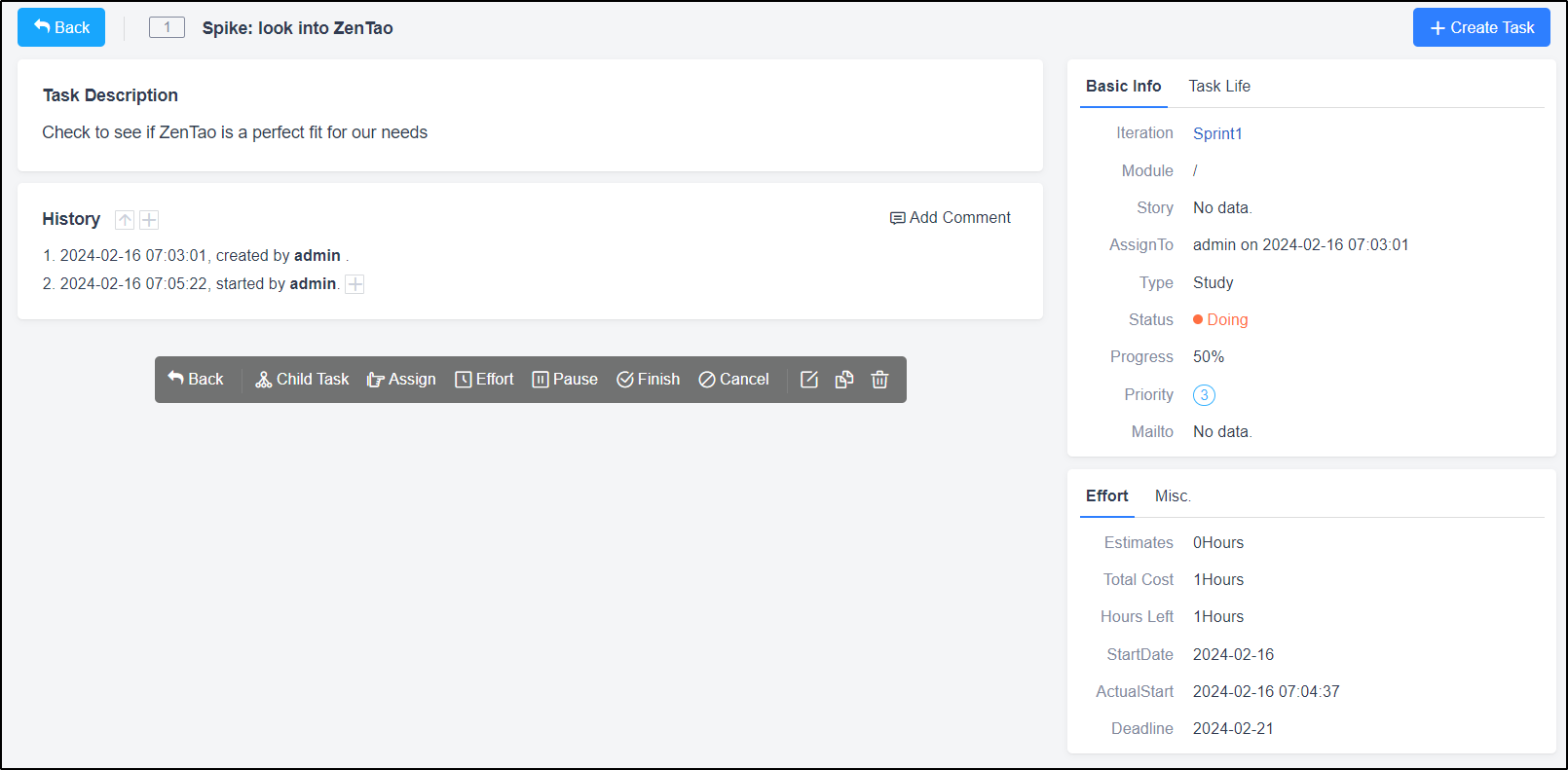
Task: Expand details of the 'started by admin' entry
Action: point(355,284)
